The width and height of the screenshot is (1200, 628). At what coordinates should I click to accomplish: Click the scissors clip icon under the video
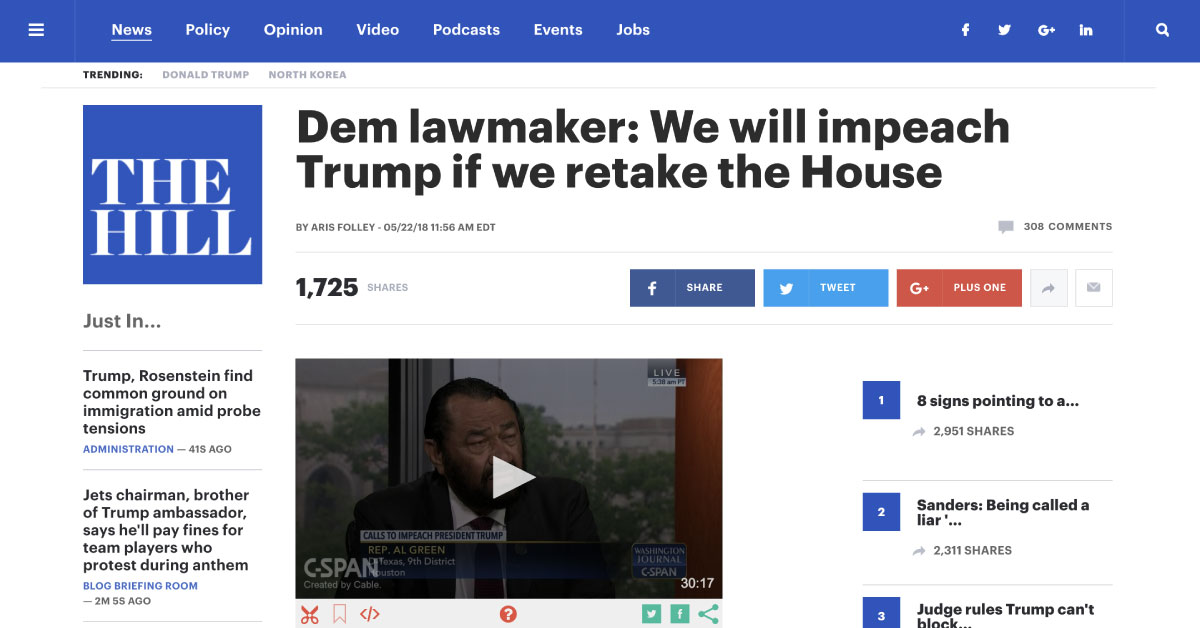[x=309, y=615]
